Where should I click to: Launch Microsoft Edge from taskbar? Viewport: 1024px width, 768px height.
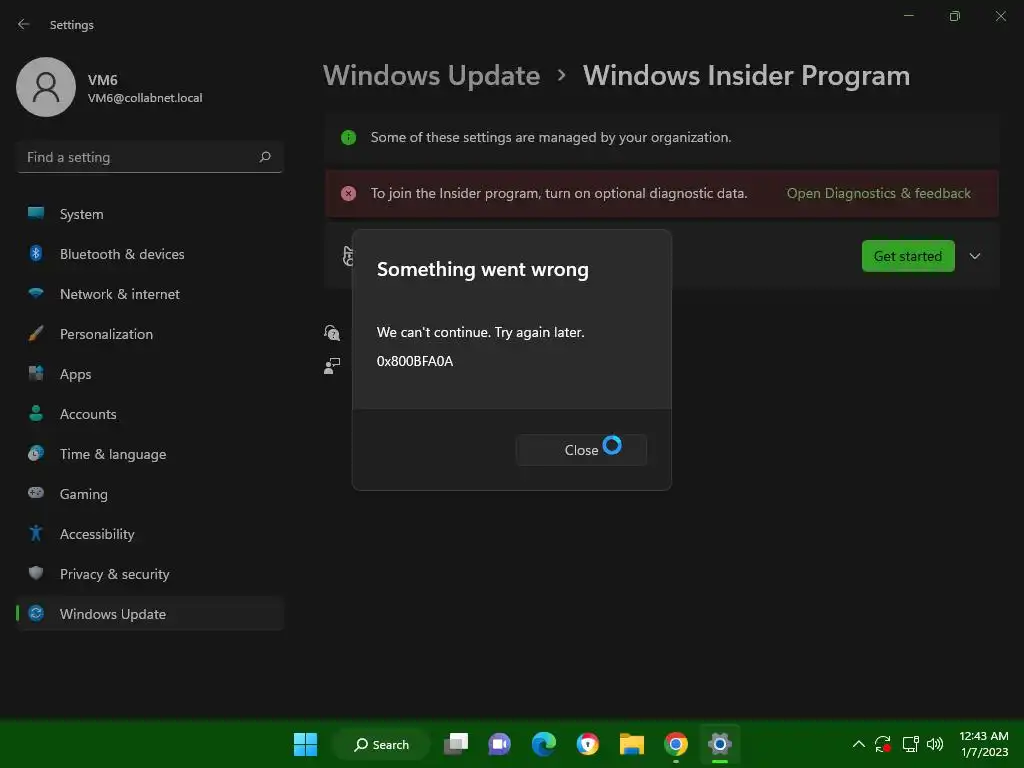[x=543, y=744]
